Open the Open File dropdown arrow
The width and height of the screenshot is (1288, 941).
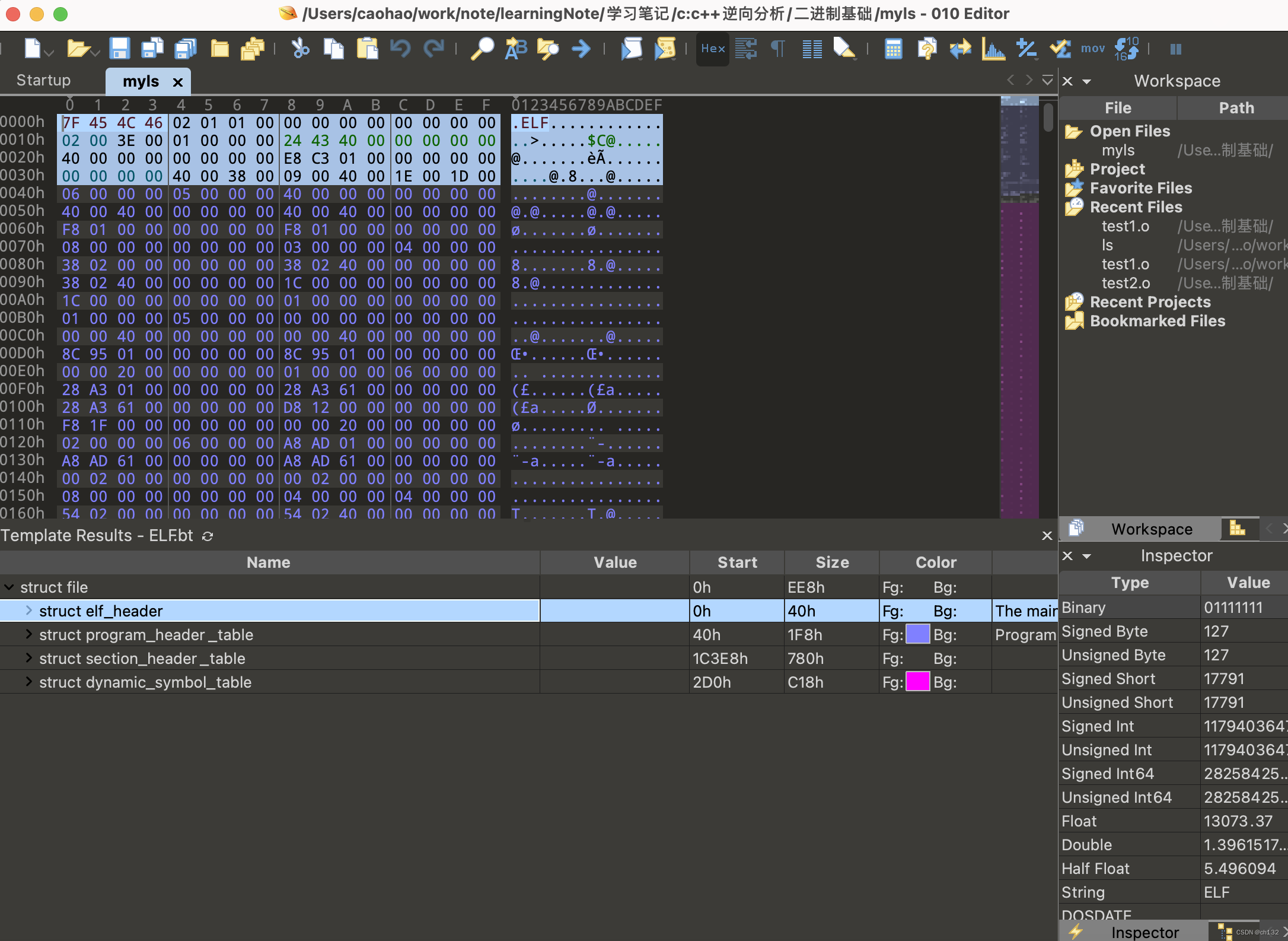coord(95,53)
